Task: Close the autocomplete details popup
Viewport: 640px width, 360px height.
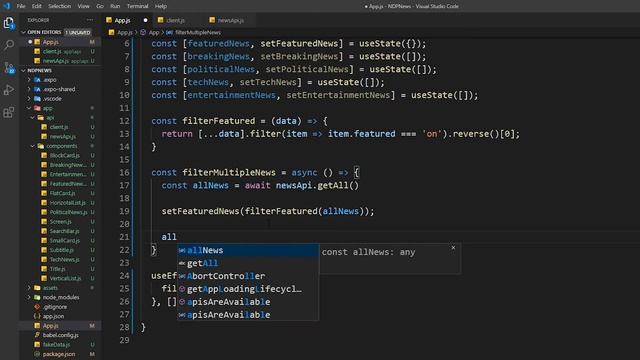Action: point(453,248)
